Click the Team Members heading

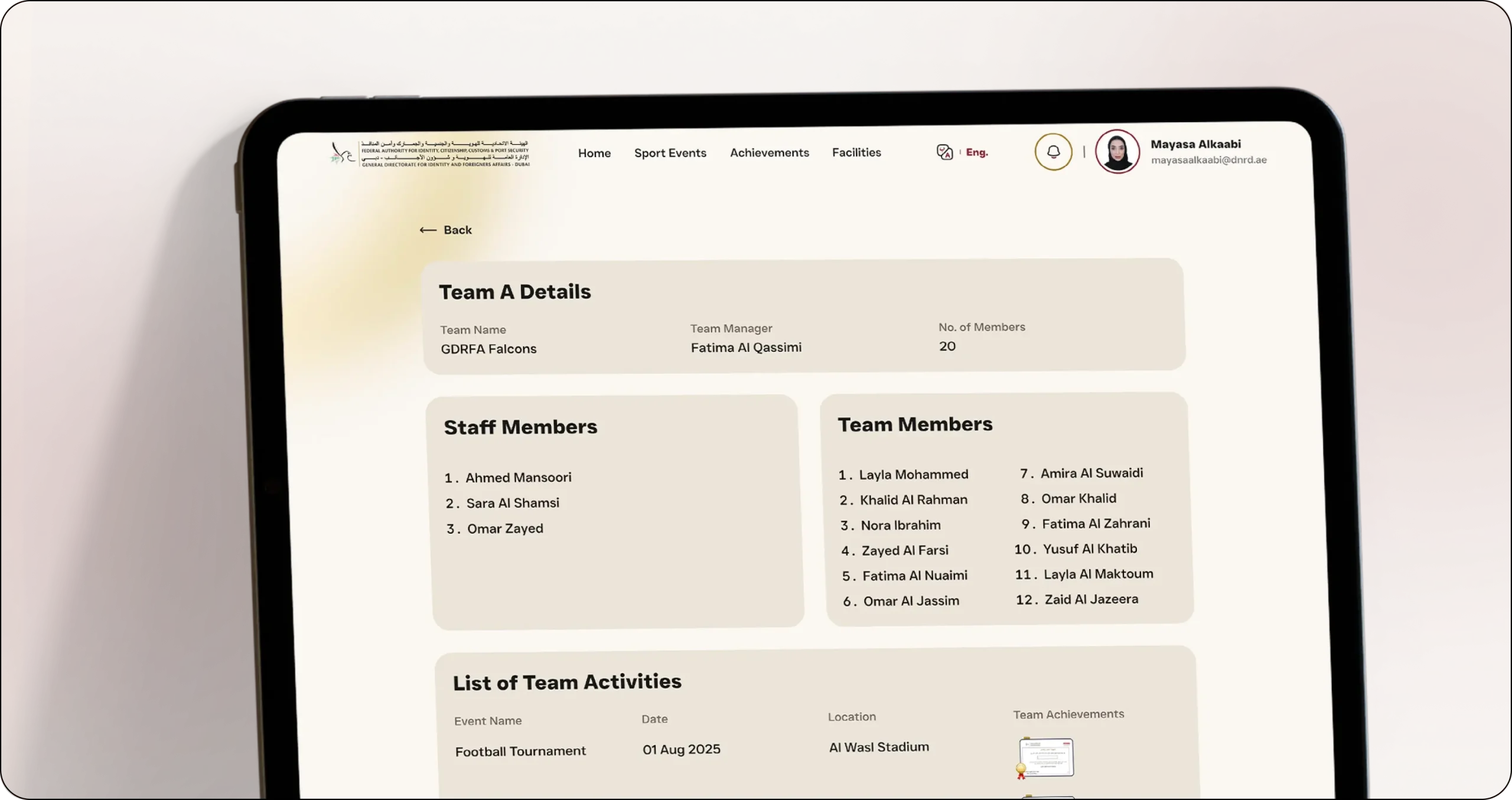pos(915,425)
